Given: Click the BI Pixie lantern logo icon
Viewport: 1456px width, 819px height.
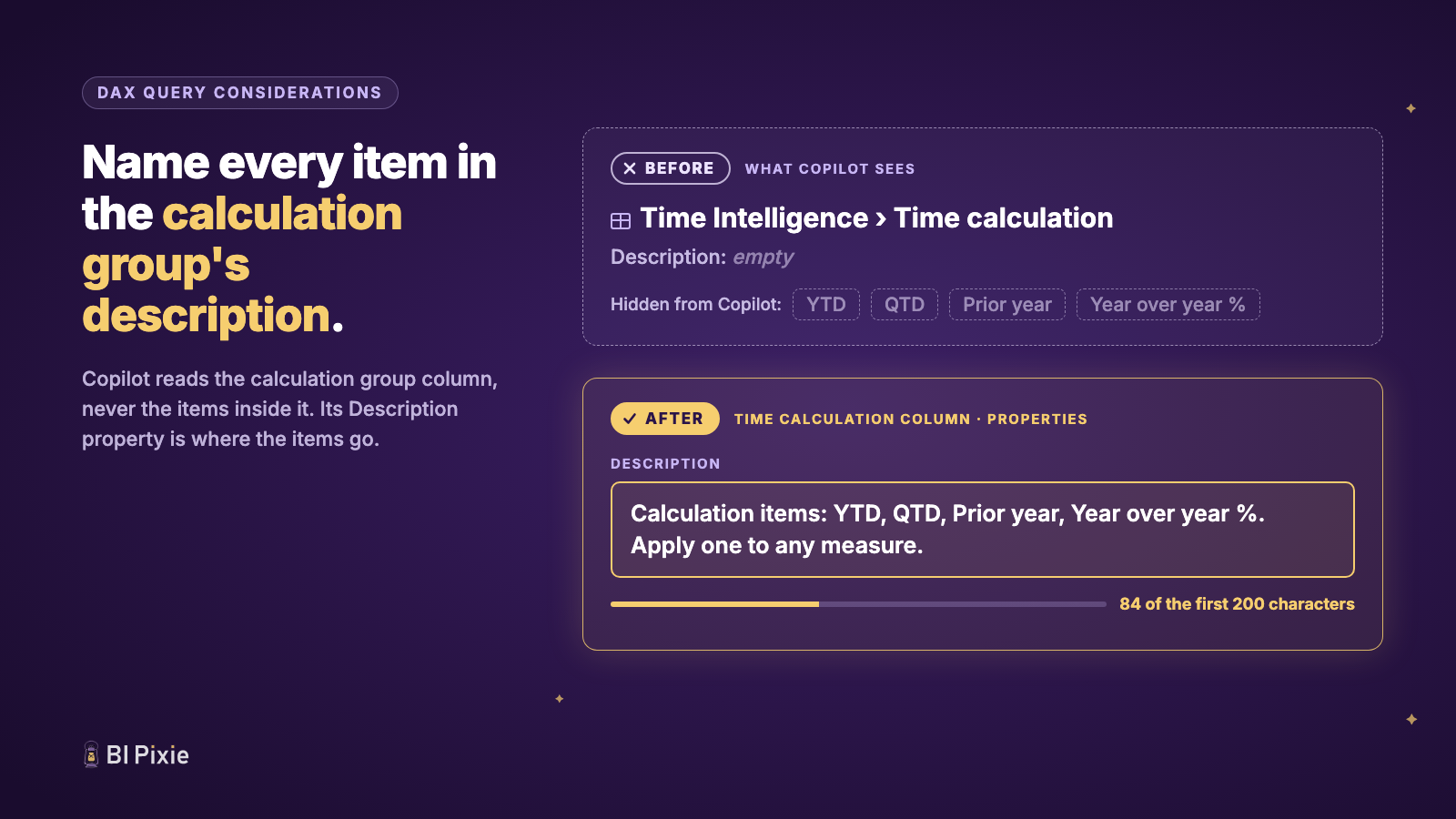Looking at the screenshot, I should coord(91,754).
